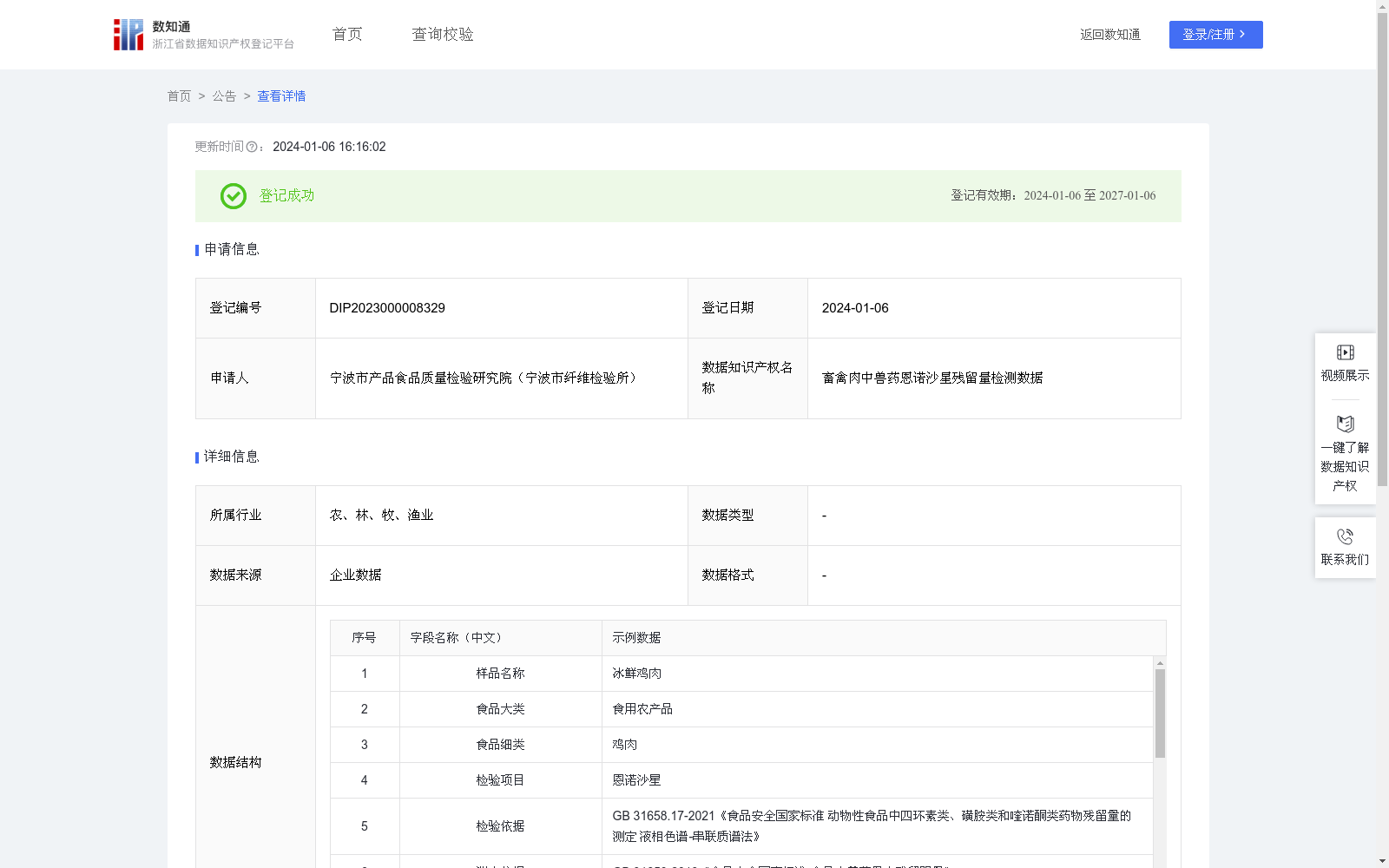
Task: Click the 检验依据 field name cell
Action: pos(500,826)
